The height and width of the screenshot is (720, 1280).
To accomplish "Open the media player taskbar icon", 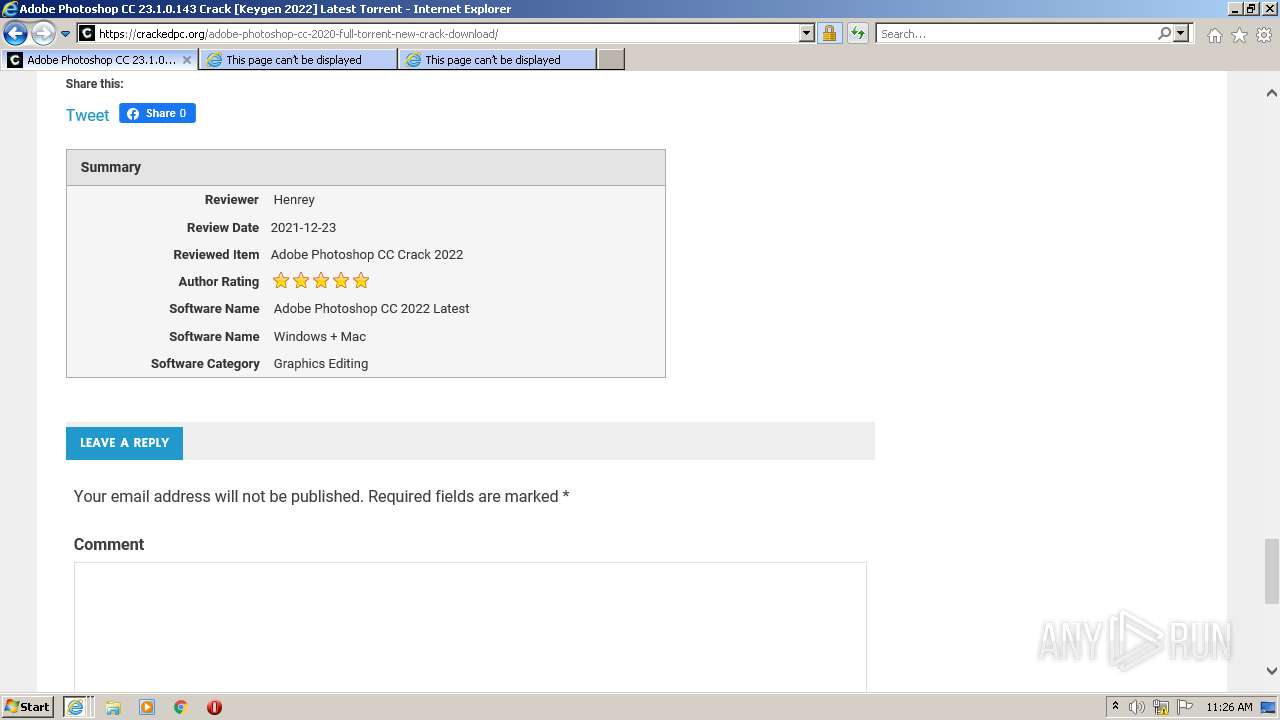I will pos(147,707).
